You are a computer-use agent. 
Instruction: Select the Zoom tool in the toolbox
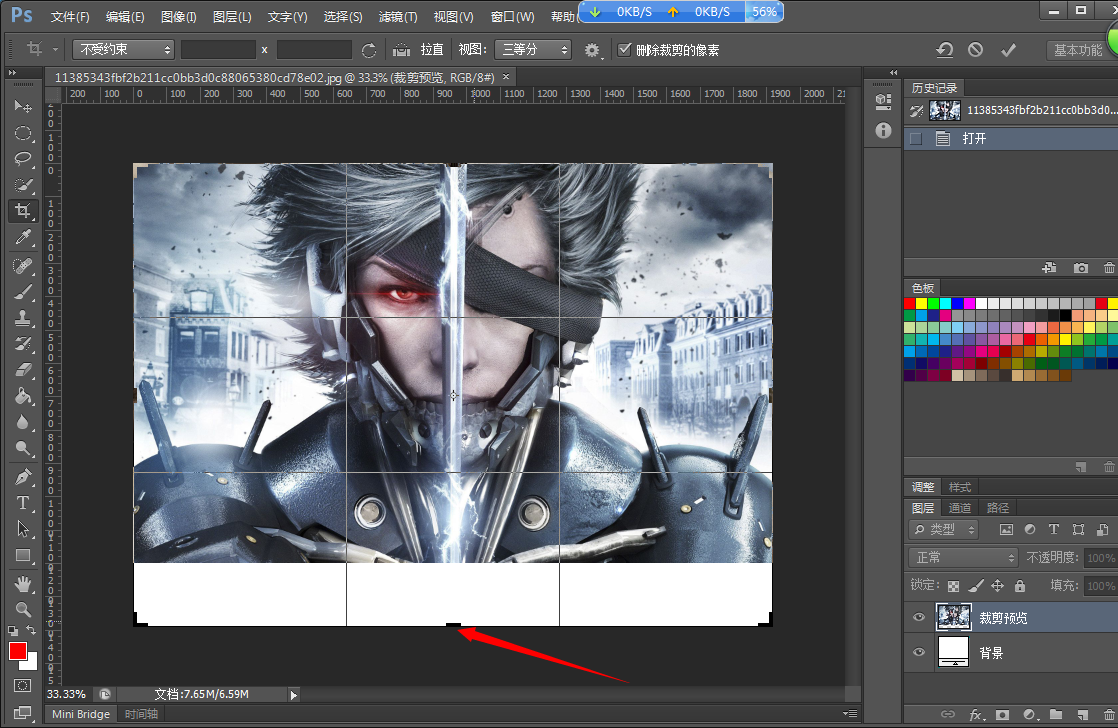[23, 610]
